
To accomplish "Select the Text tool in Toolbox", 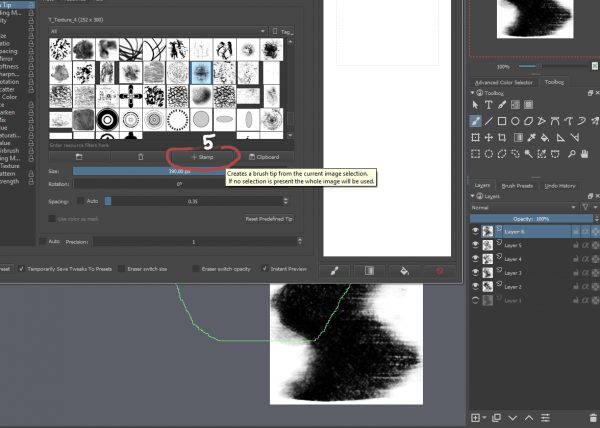I will coord(489,105).
